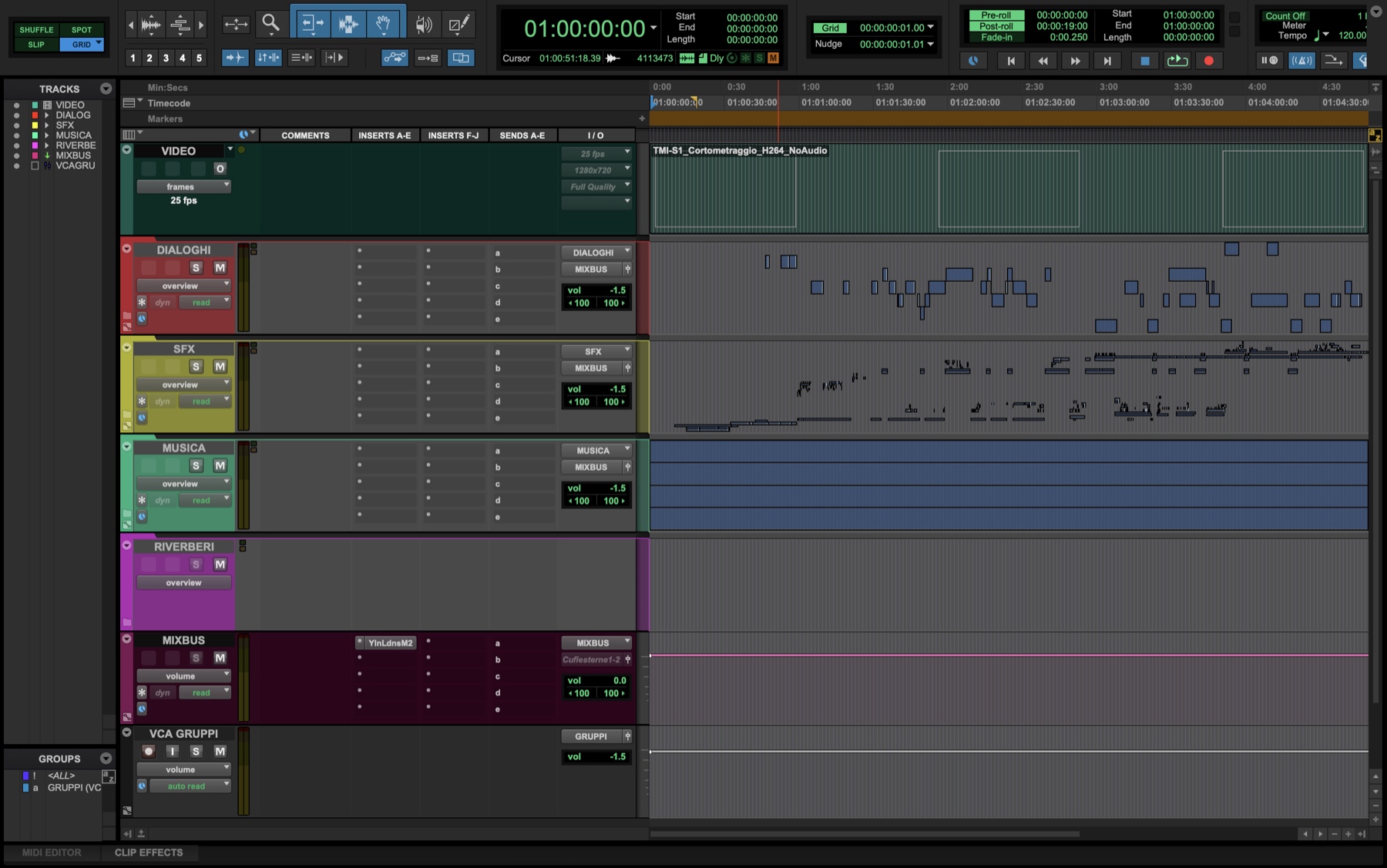
Task: Click the Online sync clock button
Action: 973,60
